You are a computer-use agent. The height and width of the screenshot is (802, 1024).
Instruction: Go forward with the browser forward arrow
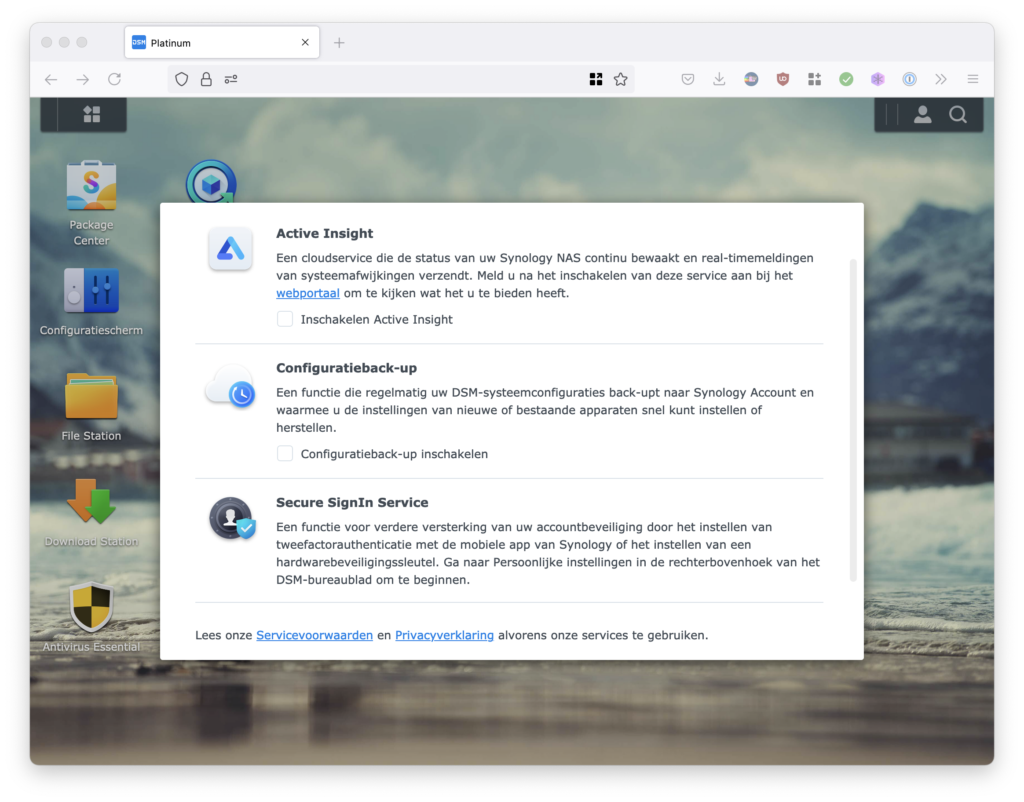82,80
